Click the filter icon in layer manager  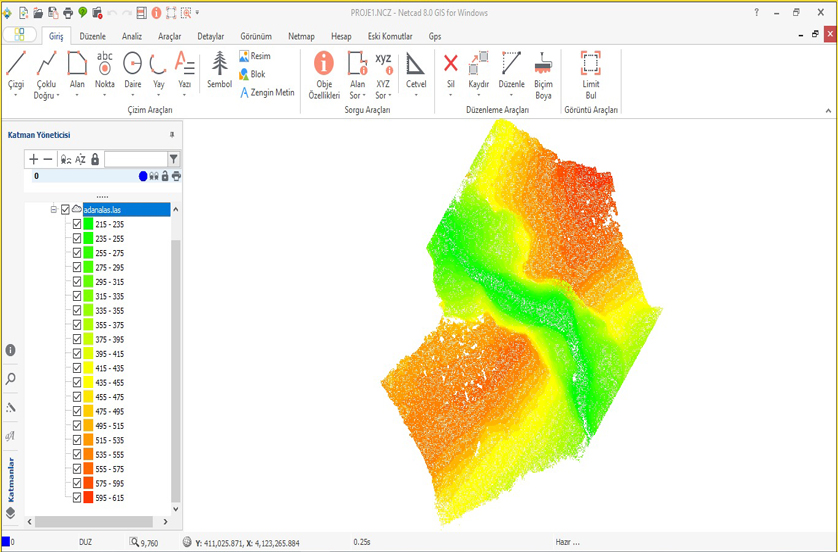(174, 159)
